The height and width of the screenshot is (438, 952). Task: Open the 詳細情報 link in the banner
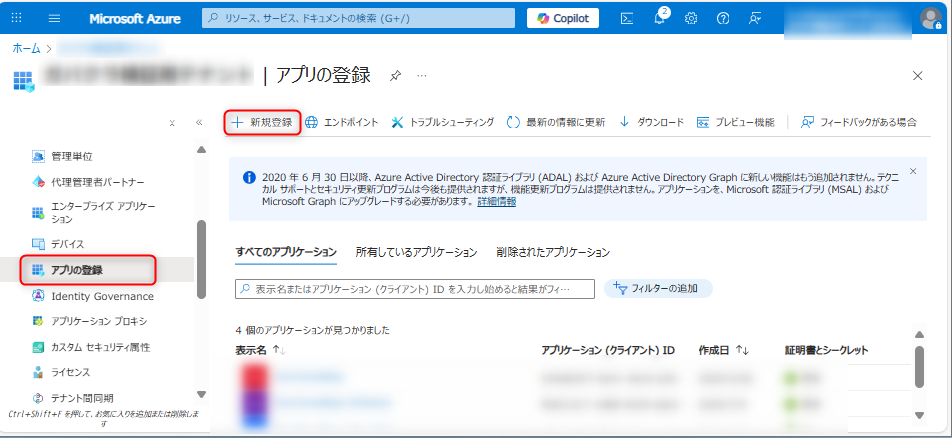tap(497, 202)
